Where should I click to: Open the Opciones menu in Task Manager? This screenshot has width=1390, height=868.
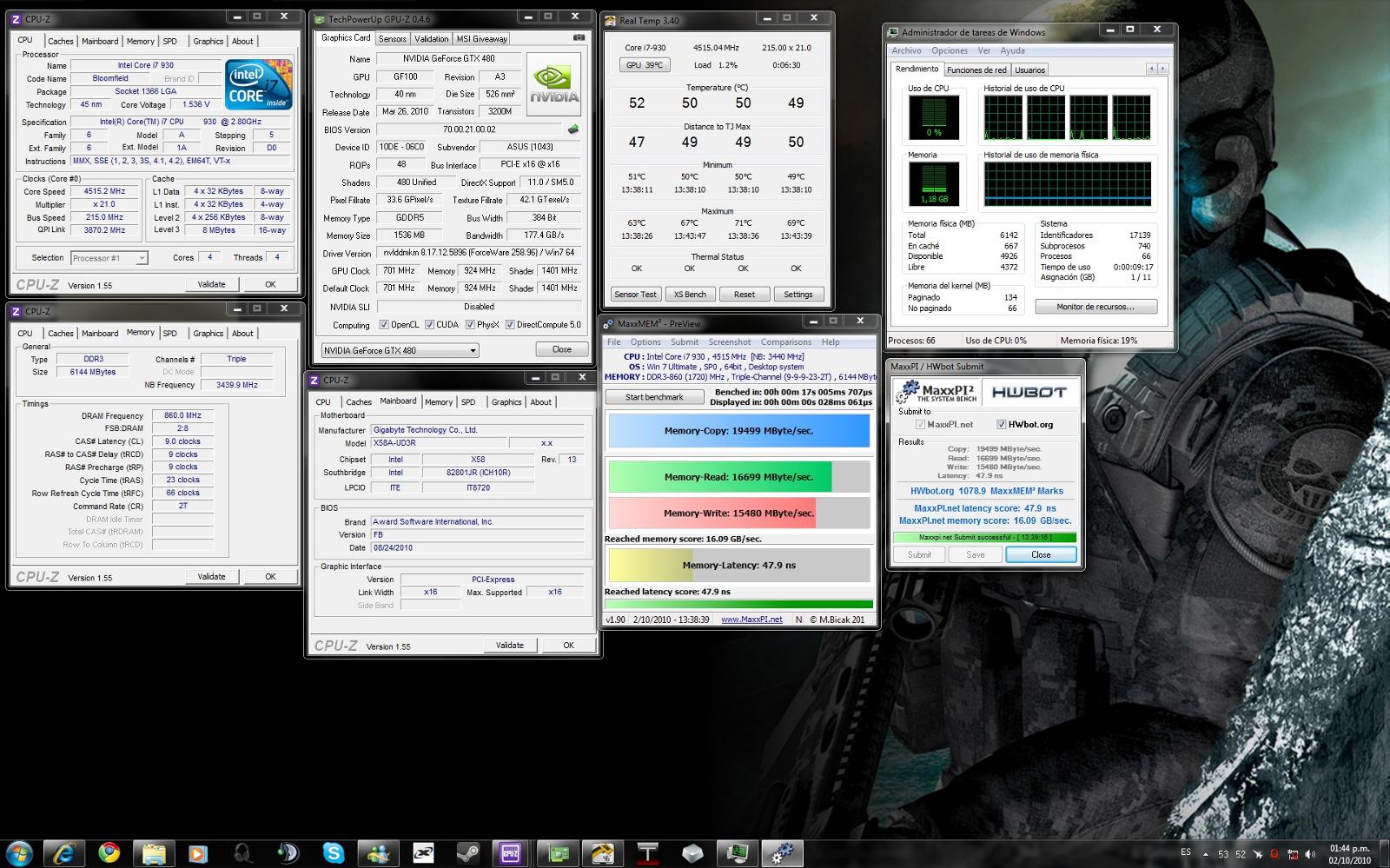(x=950, y=50)
